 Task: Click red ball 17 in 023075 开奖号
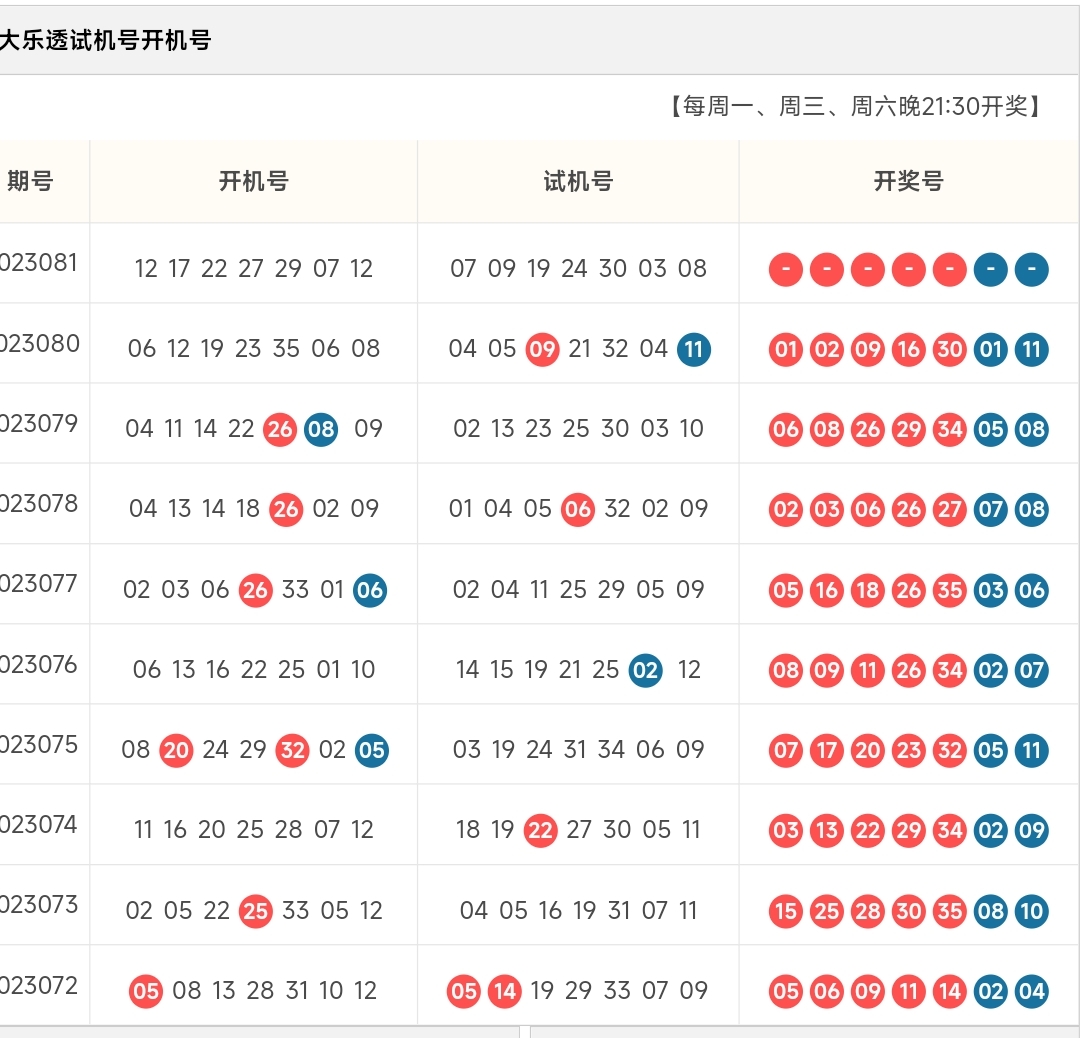pyautogui.click(x=827, y=750)
